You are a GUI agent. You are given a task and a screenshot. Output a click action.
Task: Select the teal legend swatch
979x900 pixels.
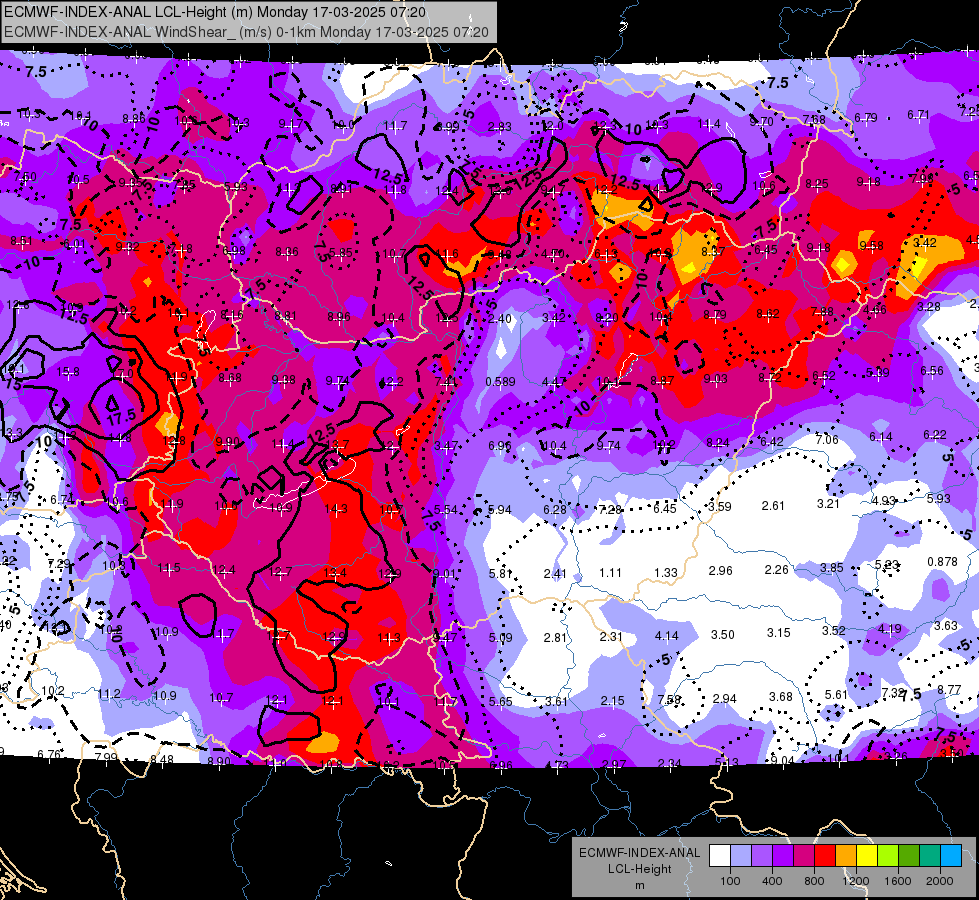930,856
